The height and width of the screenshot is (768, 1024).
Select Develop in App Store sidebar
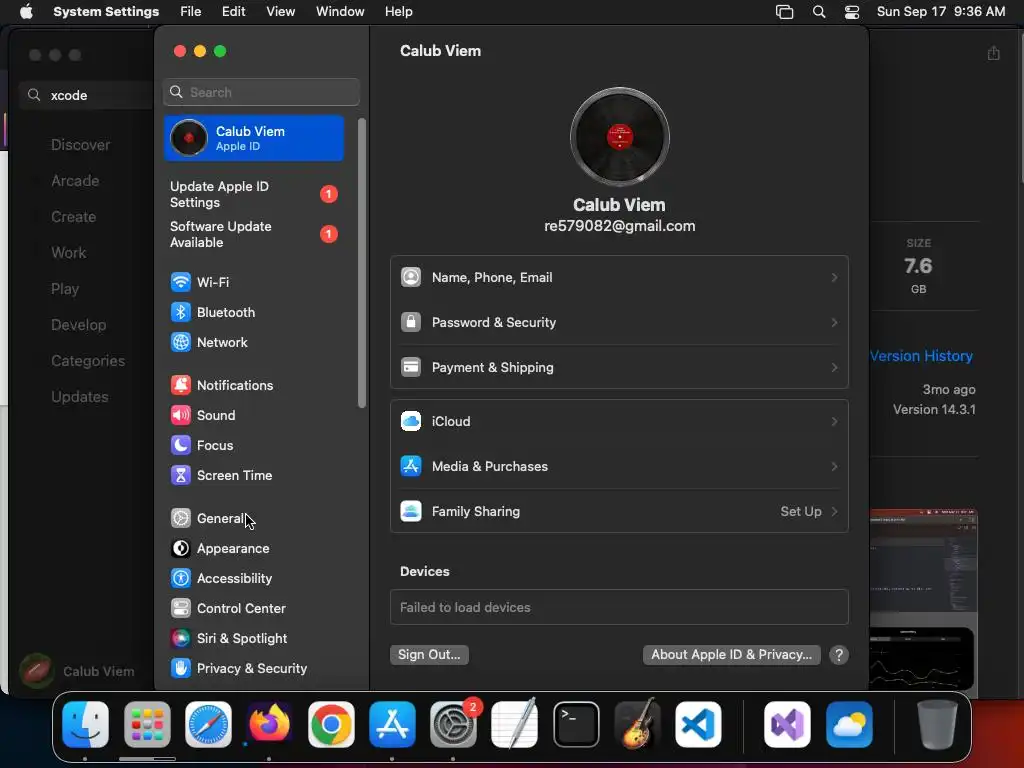pos(78,325)
